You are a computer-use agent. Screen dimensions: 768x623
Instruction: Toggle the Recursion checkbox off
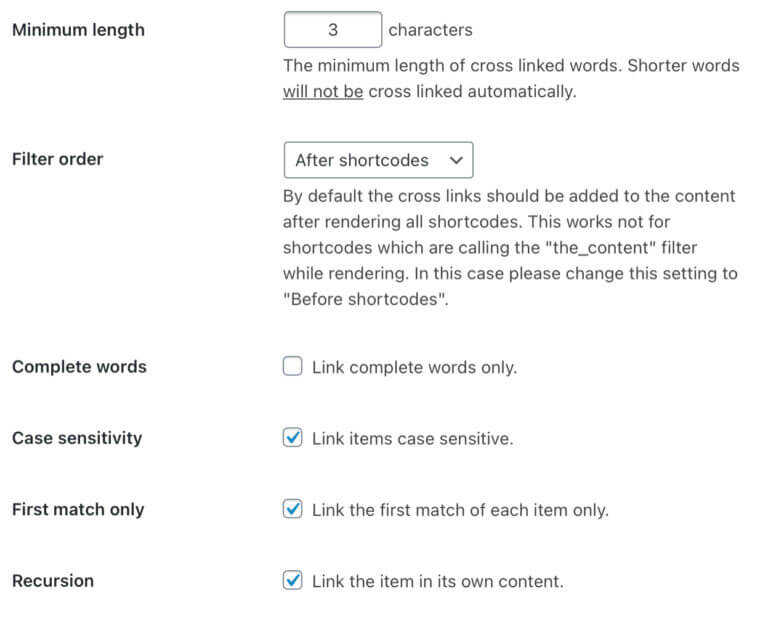point(292,580)
